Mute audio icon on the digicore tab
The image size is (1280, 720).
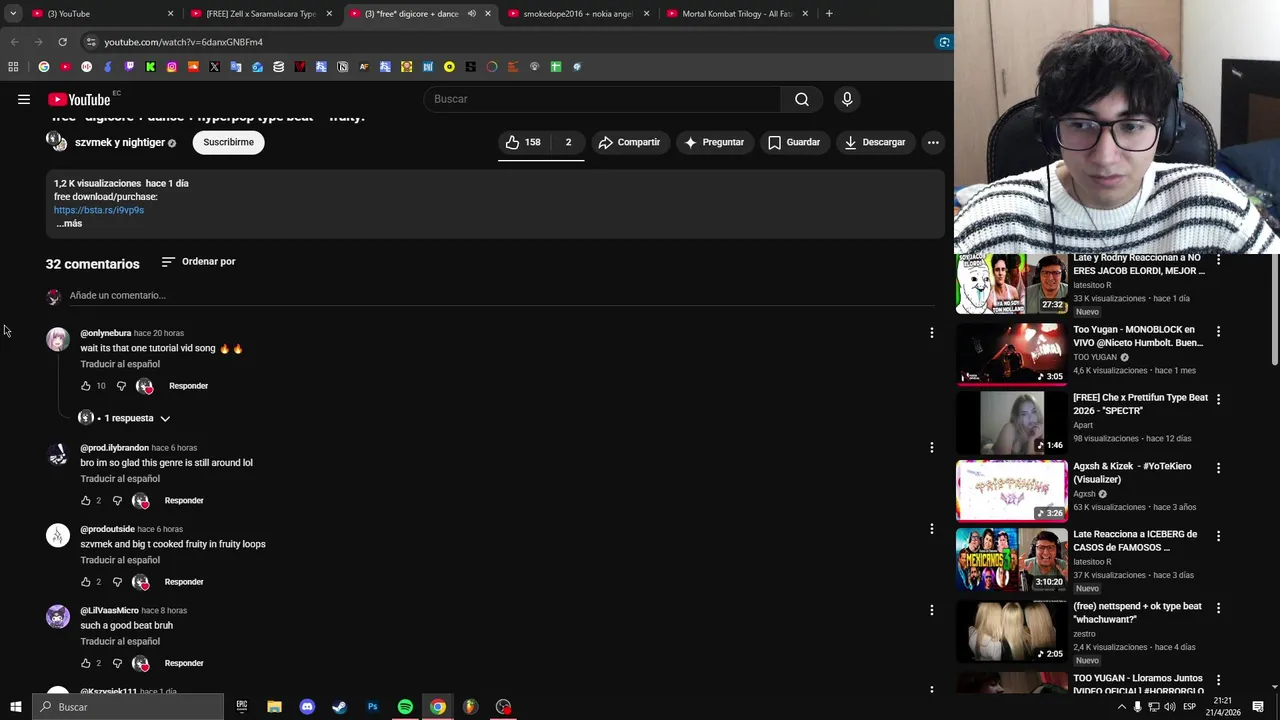point(471,14)
